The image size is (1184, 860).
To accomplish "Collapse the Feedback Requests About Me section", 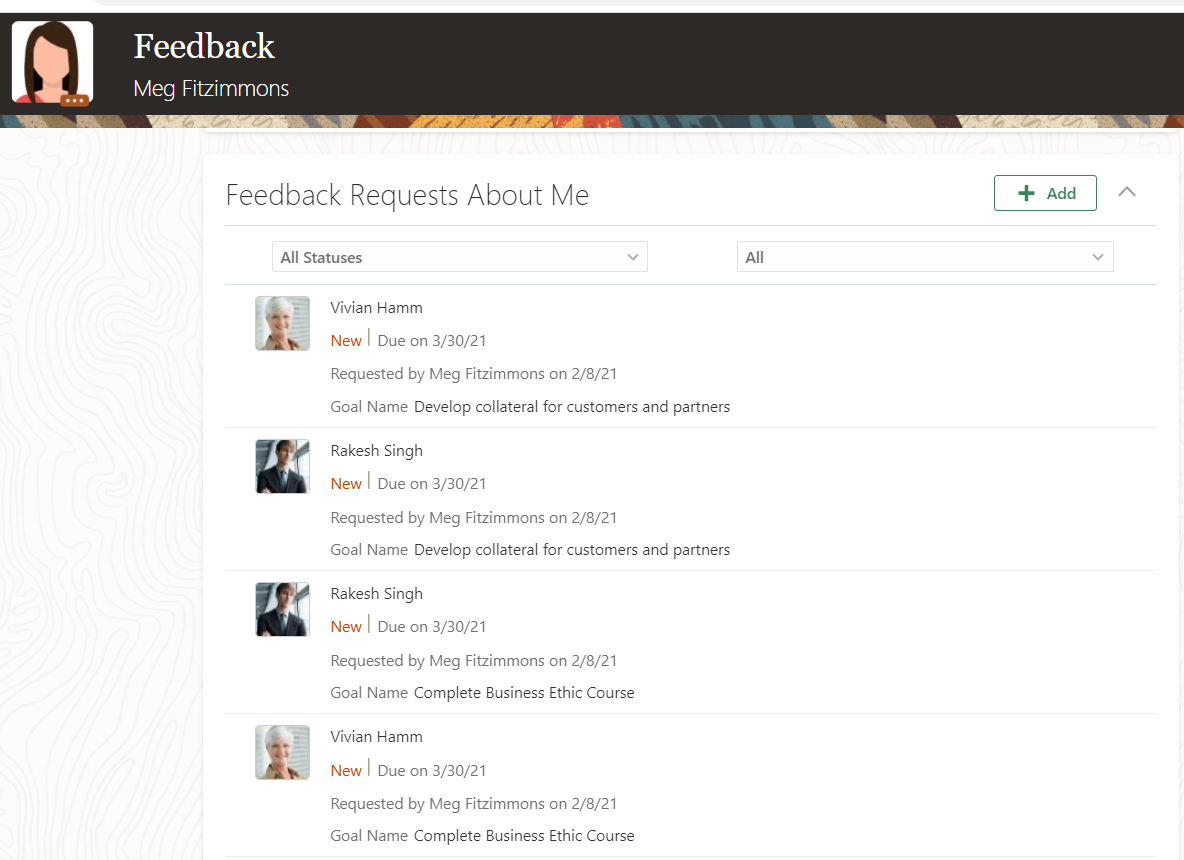I will tap(1127, 192).
